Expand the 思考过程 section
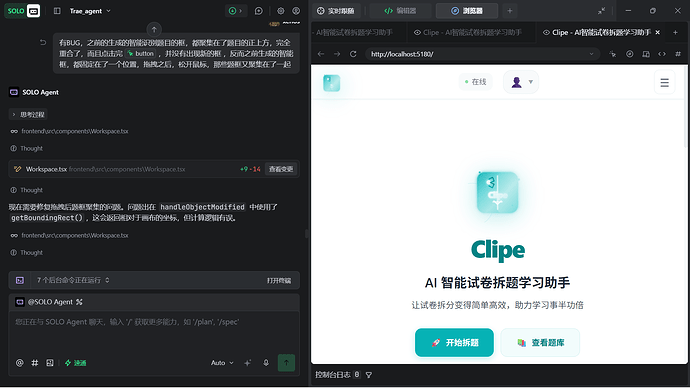Screen dimensions: 690x388 point(28,115)
